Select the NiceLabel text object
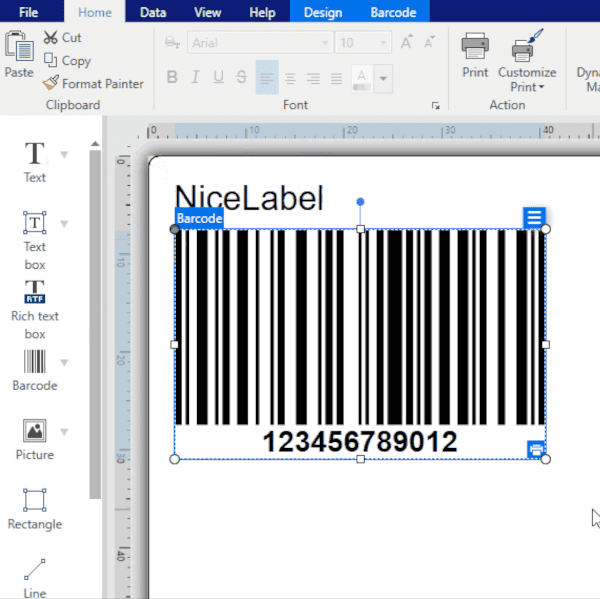The image size is (600, 599). pos(249,197)
